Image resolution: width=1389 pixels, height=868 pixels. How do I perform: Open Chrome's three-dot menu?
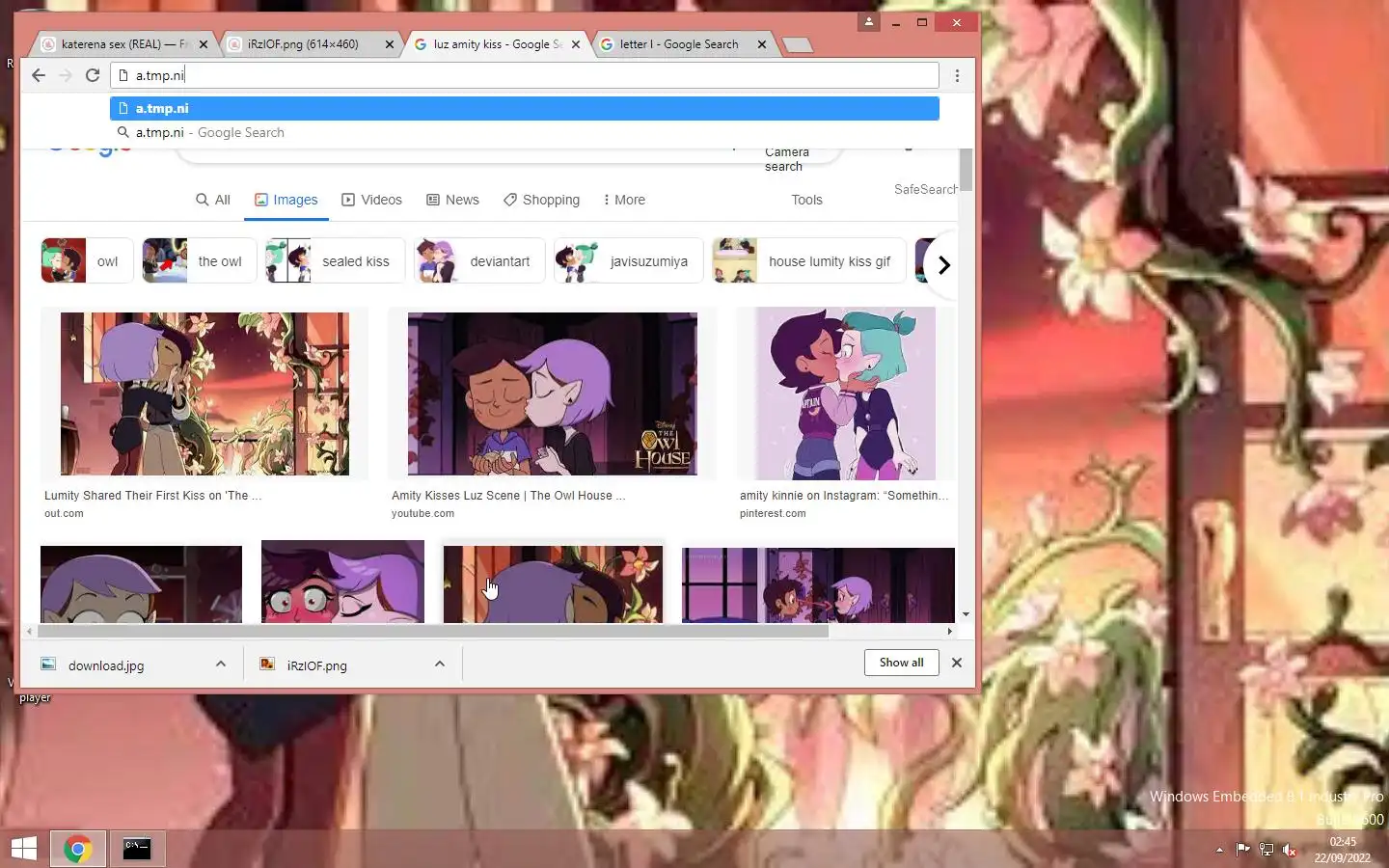(x=957, y=75)
